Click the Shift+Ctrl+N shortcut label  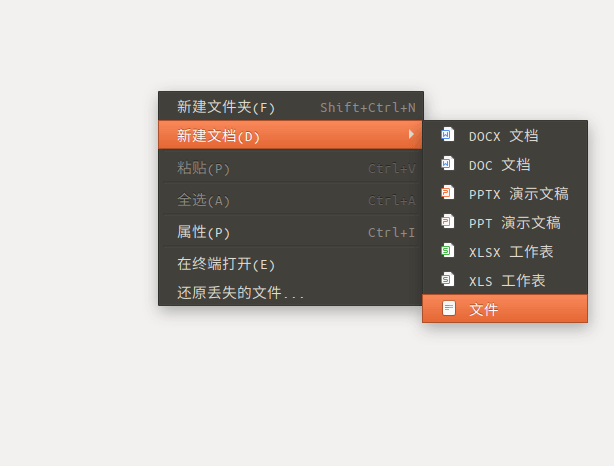point(368,107)
